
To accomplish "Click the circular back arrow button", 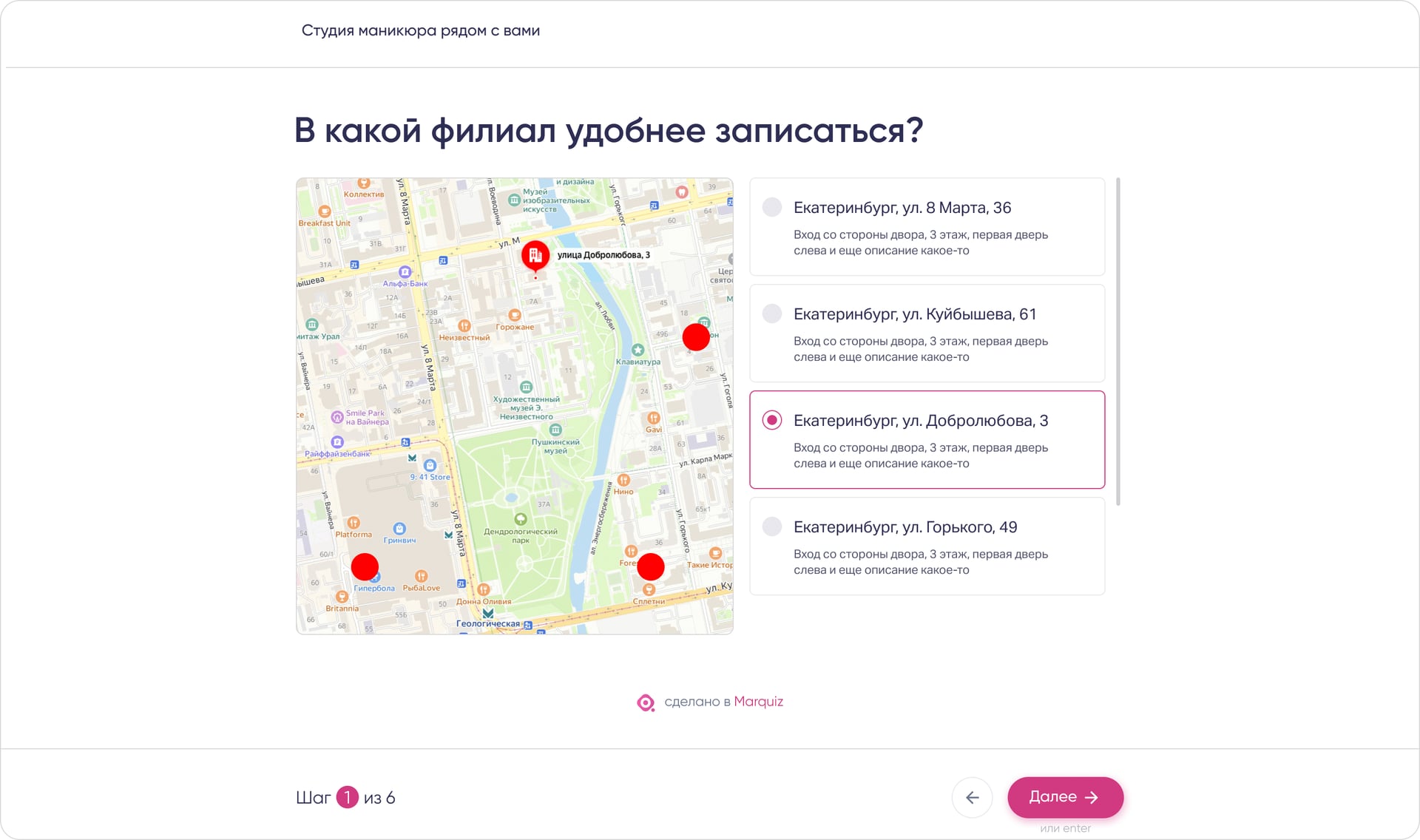I will click(973, 797).
